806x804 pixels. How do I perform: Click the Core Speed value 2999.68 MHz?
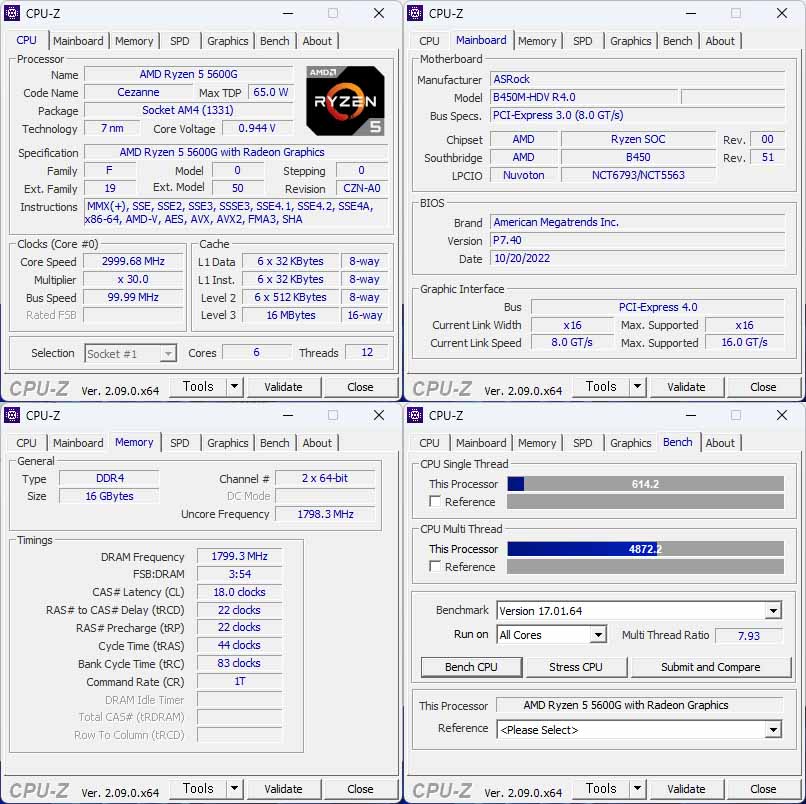click(133, 261)
